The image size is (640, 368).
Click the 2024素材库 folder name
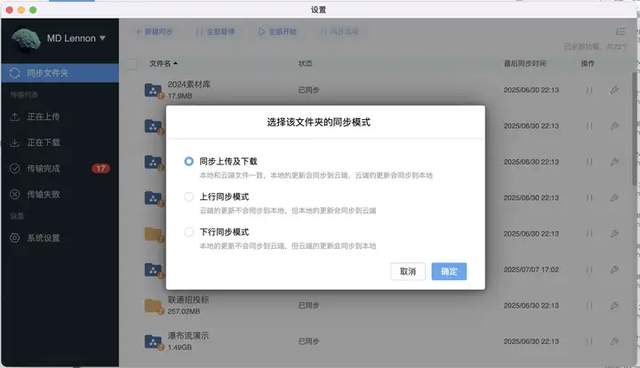[189, 84]
